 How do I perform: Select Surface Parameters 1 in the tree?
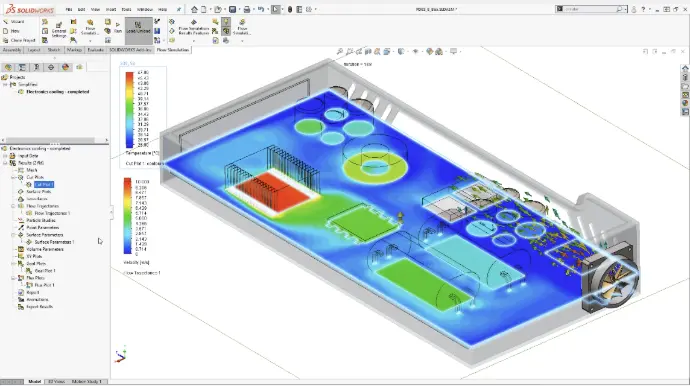(54, 242)
